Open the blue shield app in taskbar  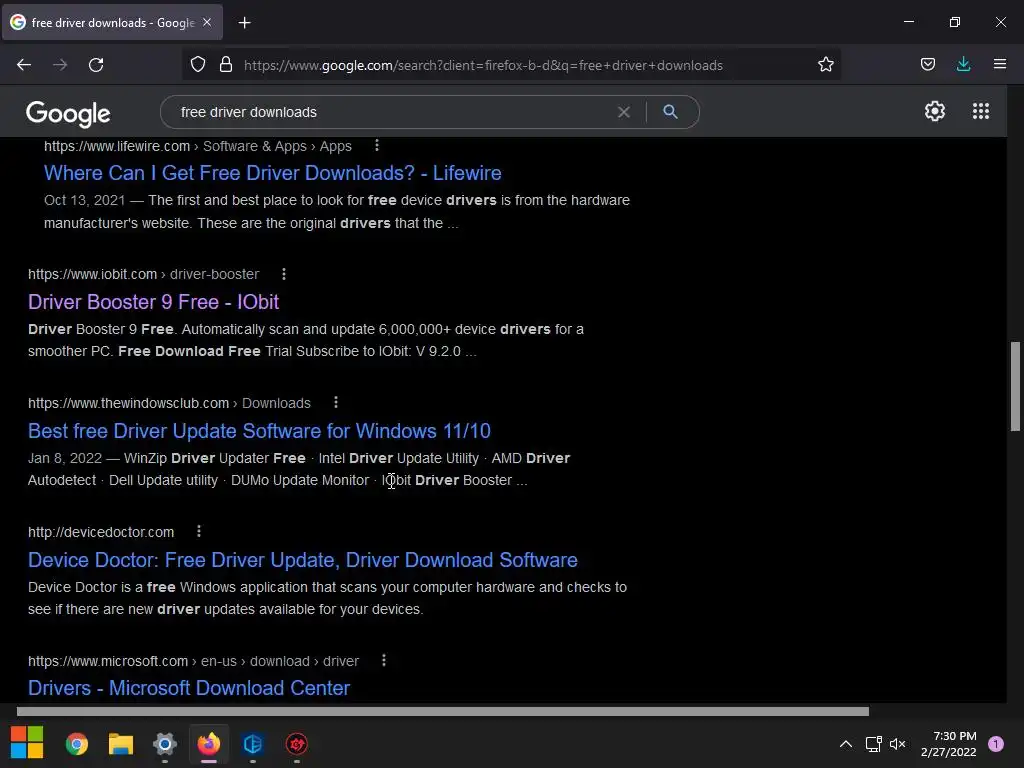tap(253, 744)
